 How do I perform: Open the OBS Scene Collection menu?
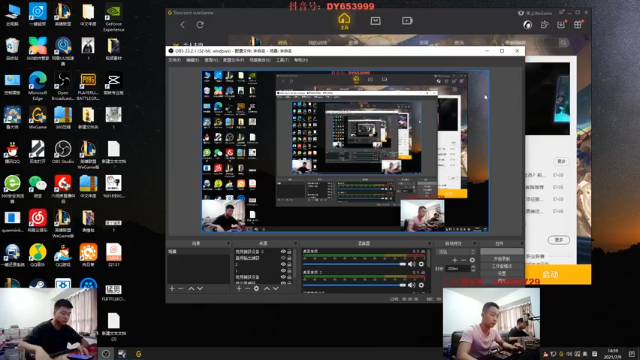point(260,60)
